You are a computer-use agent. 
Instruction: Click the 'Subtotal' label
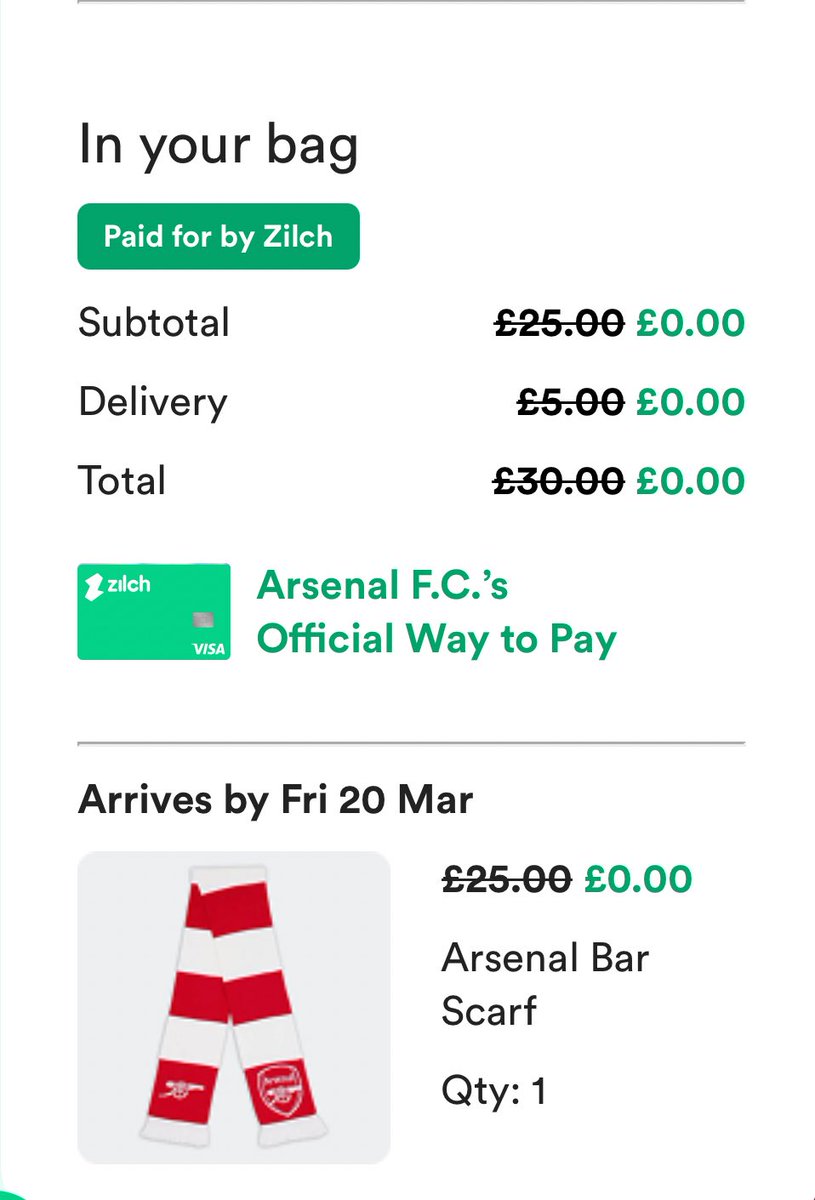pos(154,323)
